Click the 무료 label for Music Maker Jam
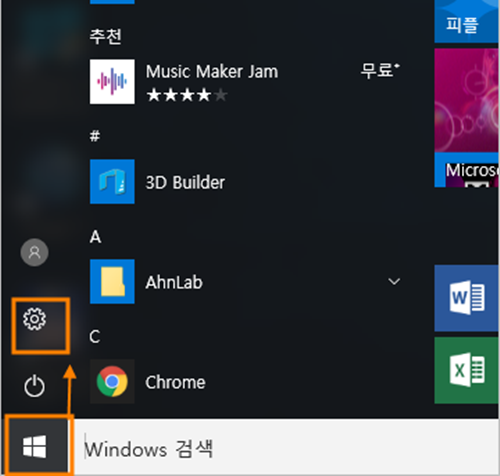Screen dimensions: 500x476 [x=380, y=70]
